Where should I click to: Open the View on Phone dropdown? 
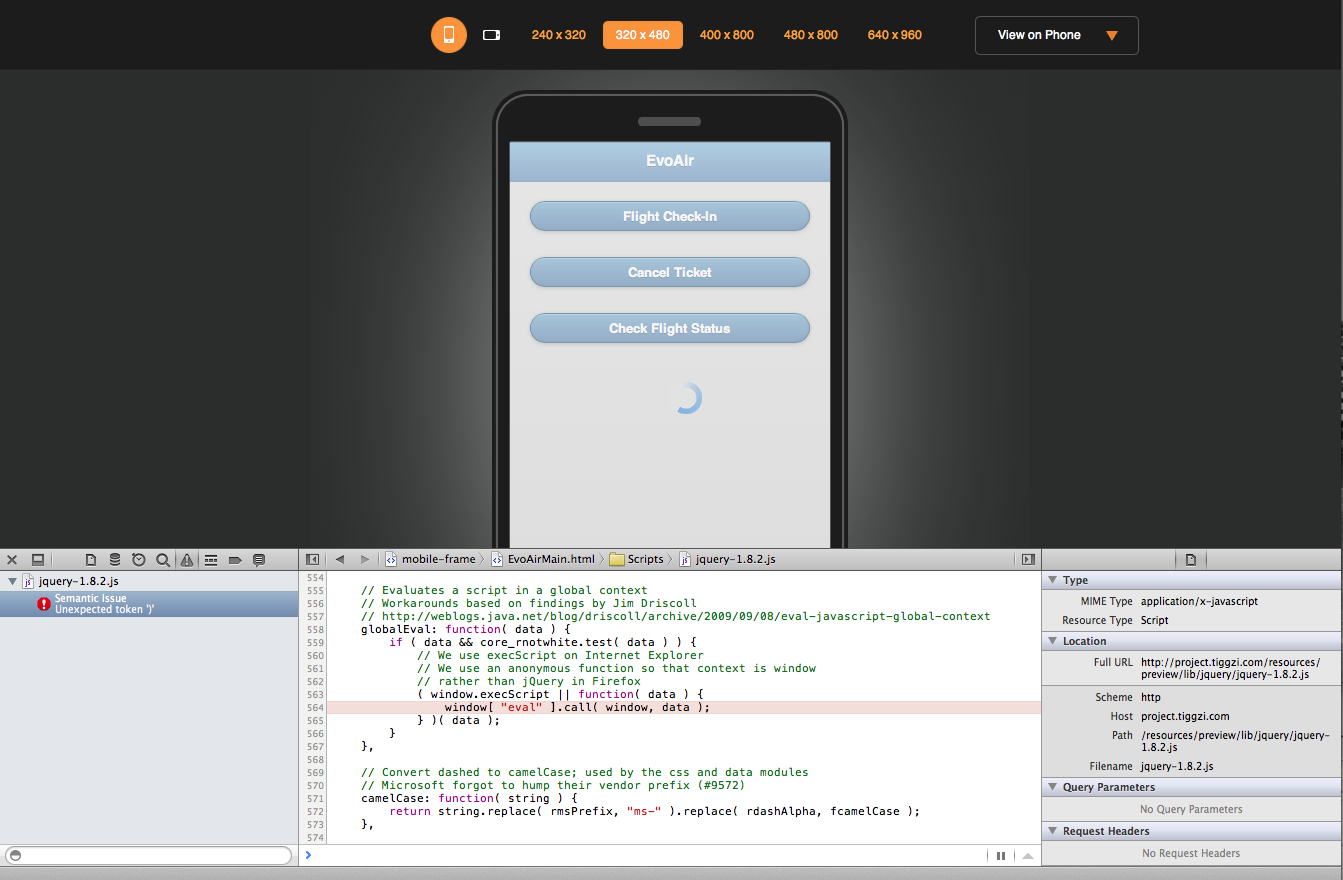[1056, 35]
